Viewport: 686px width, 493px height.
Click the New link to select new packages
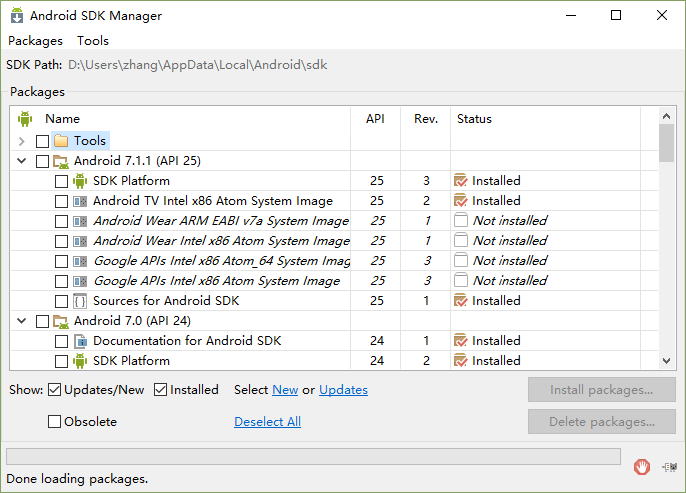pos(285,389)
